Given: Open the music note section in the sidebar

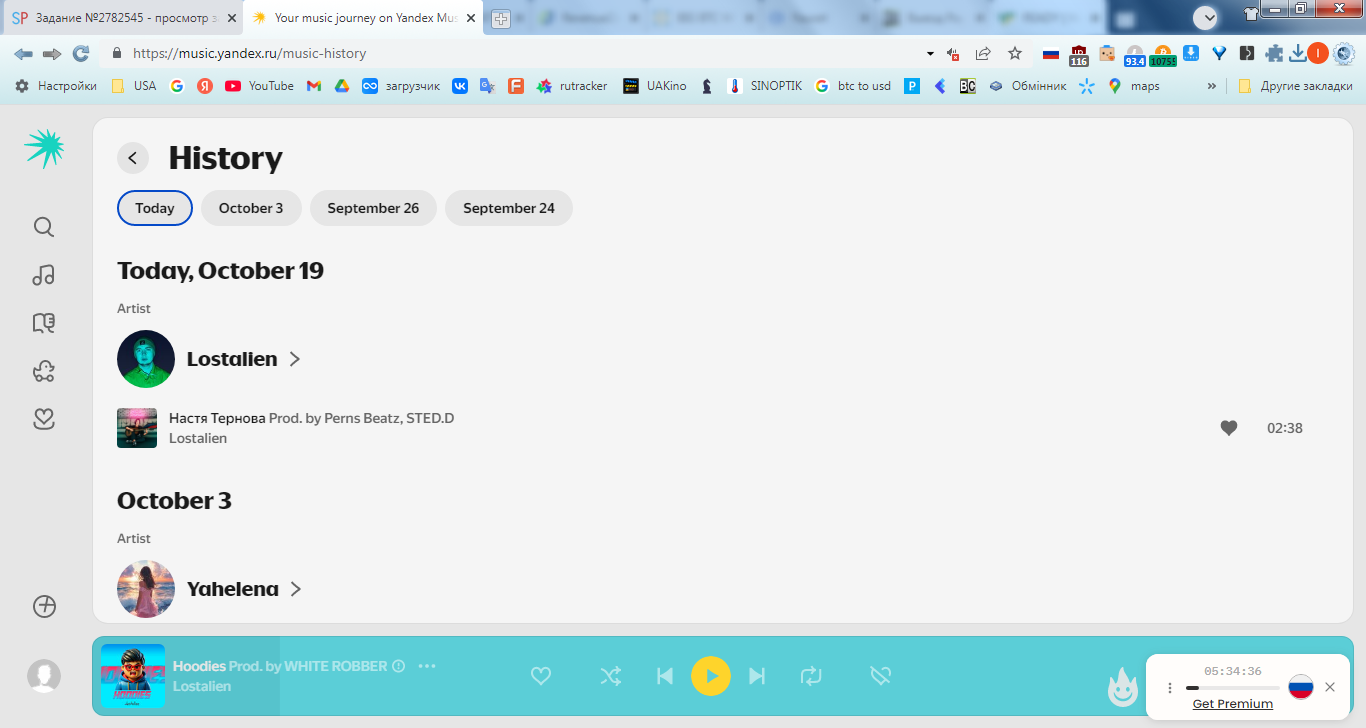Looking at the screenshot, I should (x=44, y=275).
